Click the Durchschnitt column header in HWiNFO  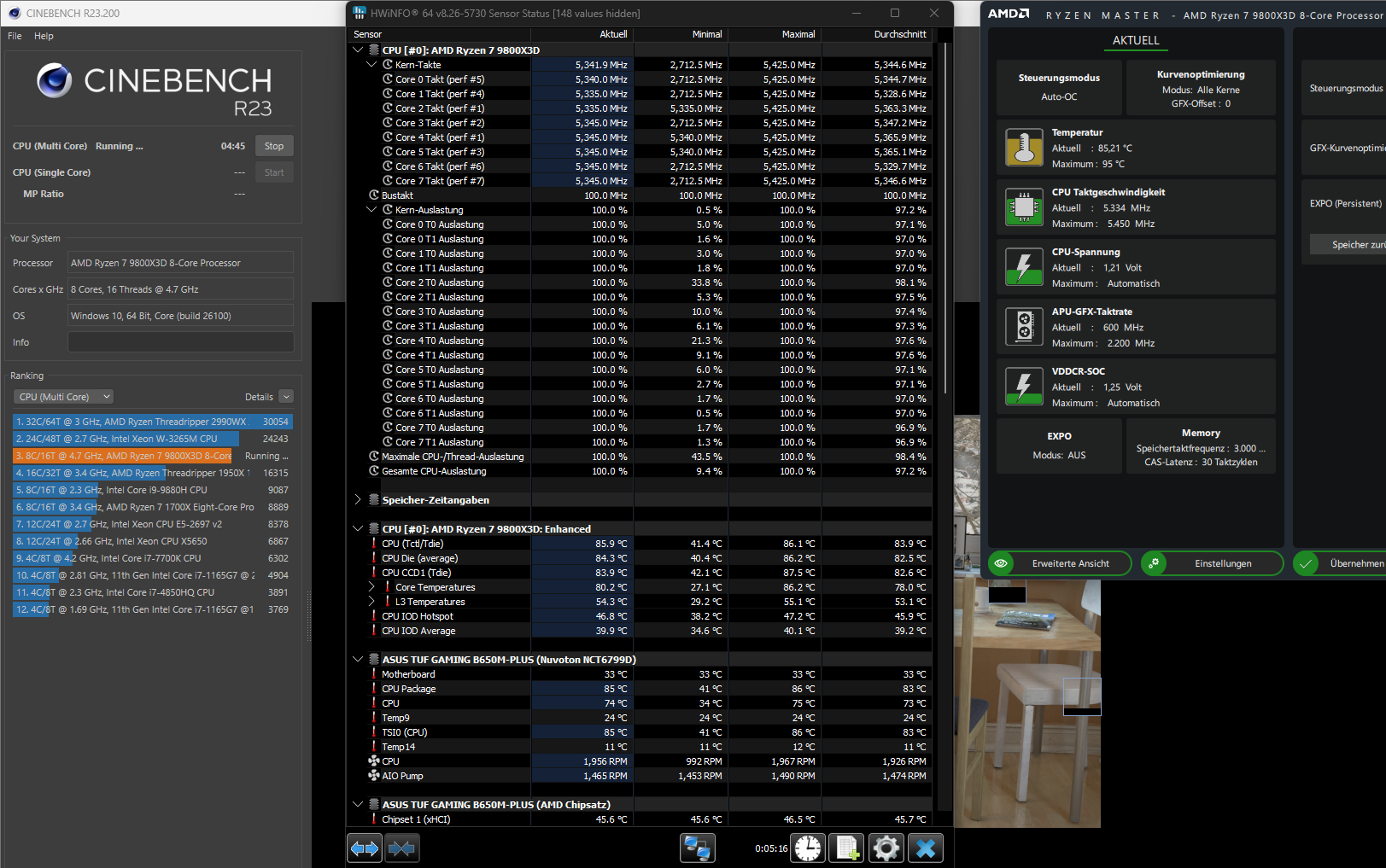click(876, 34)
